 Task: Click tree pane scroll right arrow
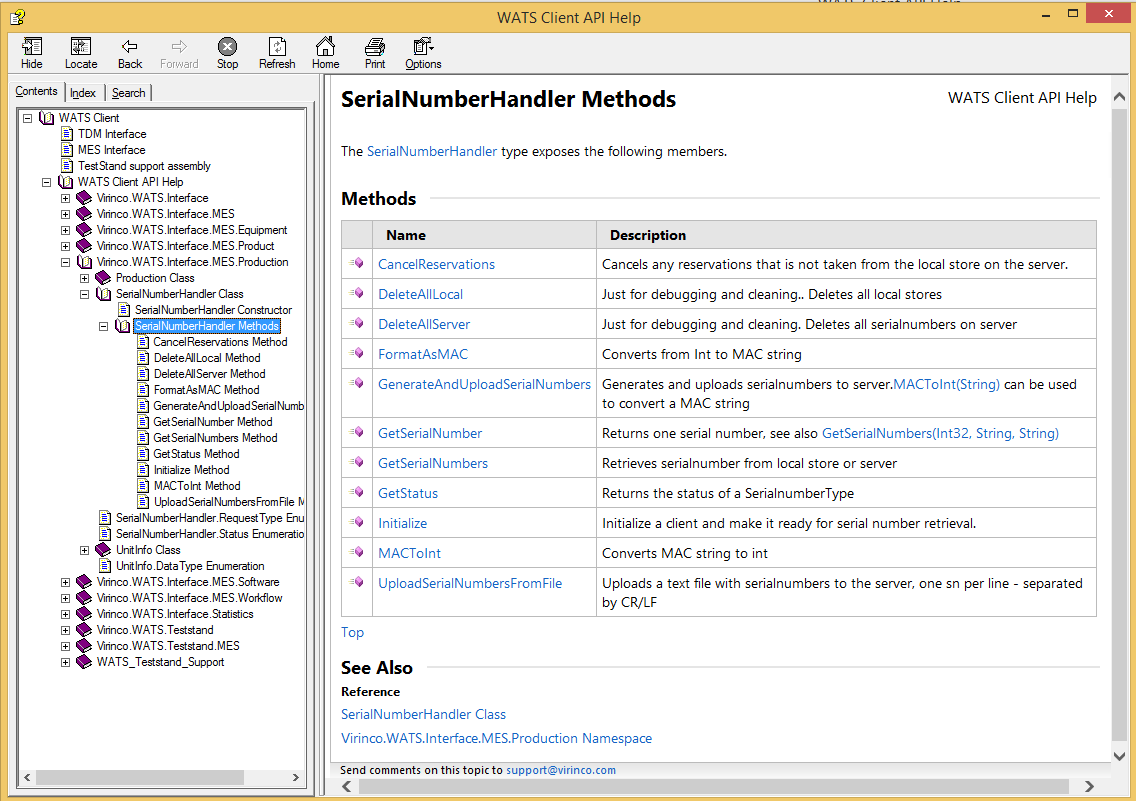(296, 777)
